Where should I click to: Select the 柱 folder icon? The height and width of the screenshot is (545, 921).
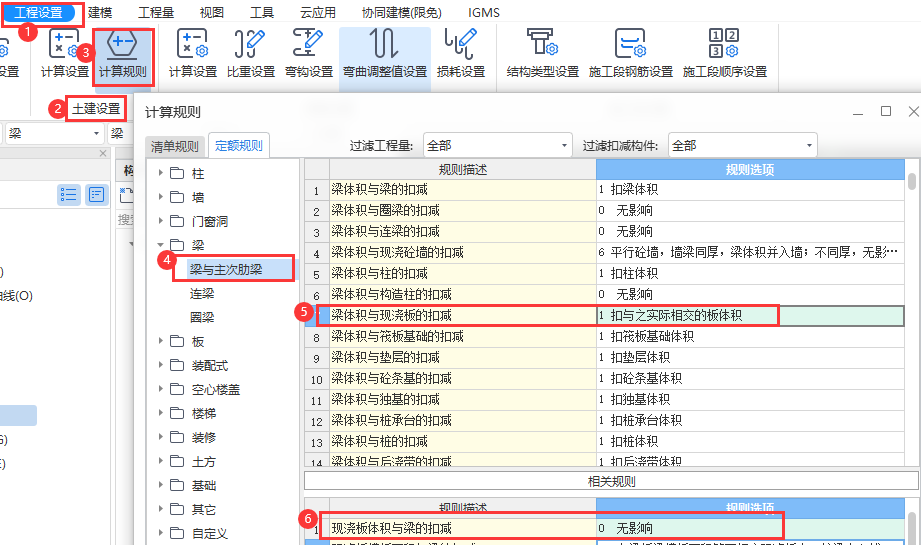click(x=177, y=173)
